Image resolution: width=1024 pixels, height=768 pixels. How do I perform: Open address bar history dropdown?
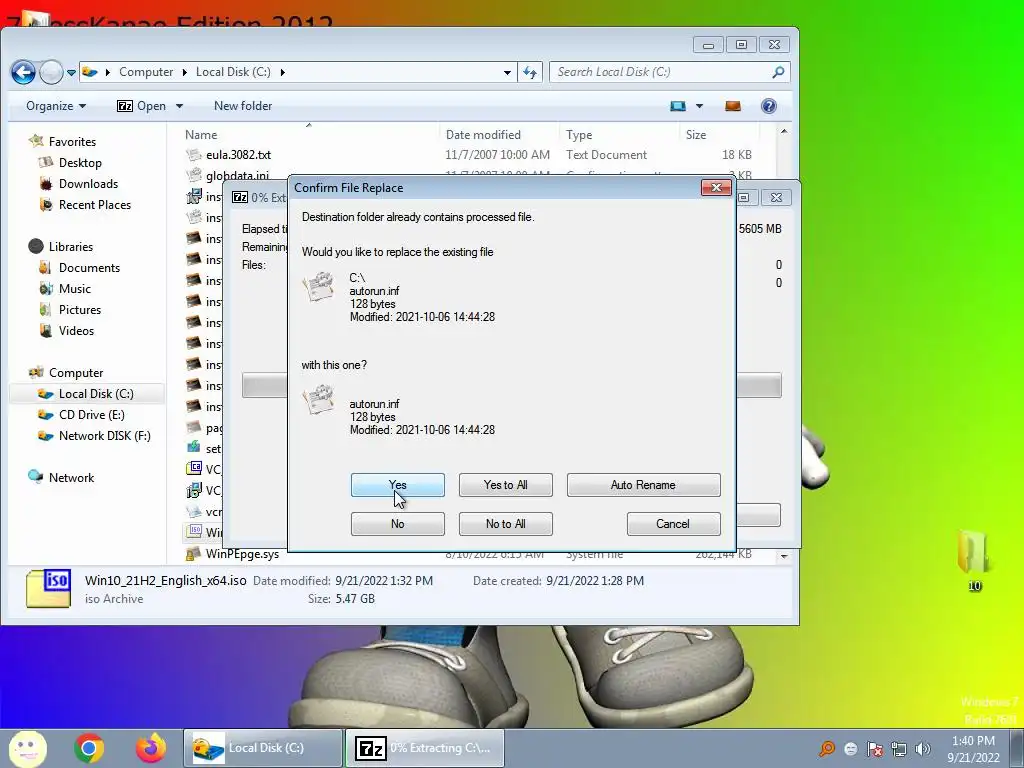507,72
